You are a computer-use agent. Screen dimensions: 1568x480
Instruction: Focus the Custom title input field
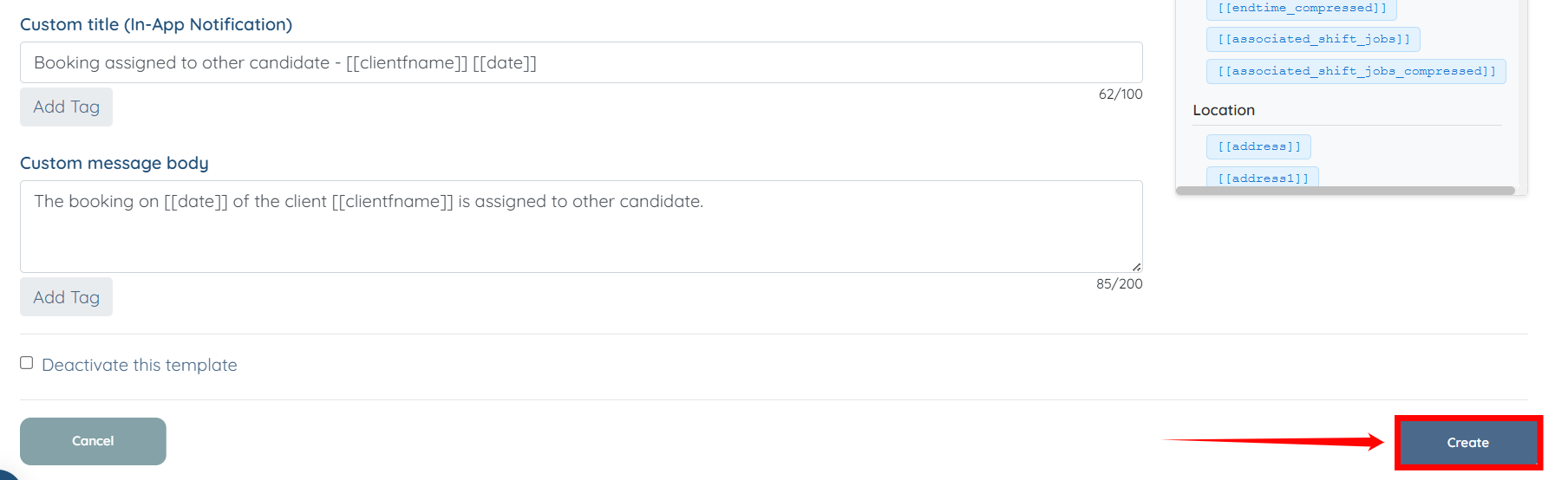(580, 62)
